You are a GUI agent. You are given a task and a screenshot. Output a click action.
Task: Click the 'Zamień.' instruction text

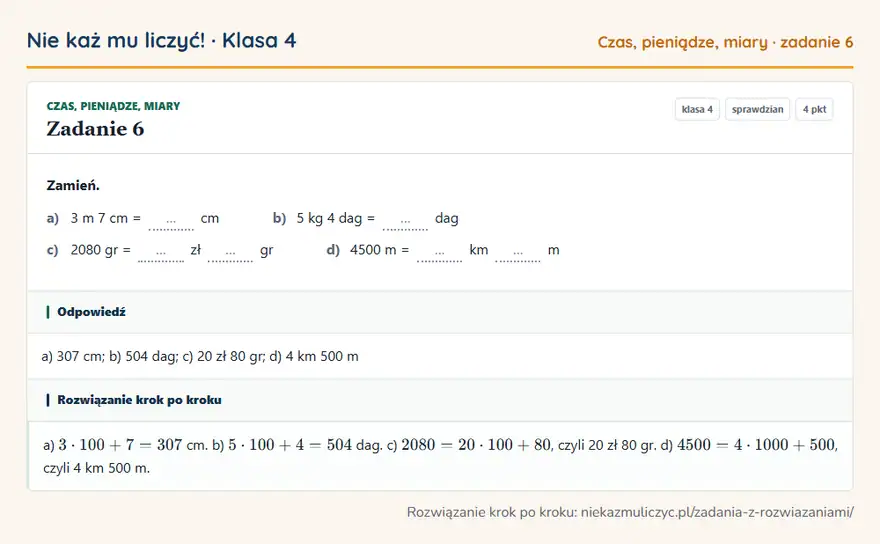(73, 185)
